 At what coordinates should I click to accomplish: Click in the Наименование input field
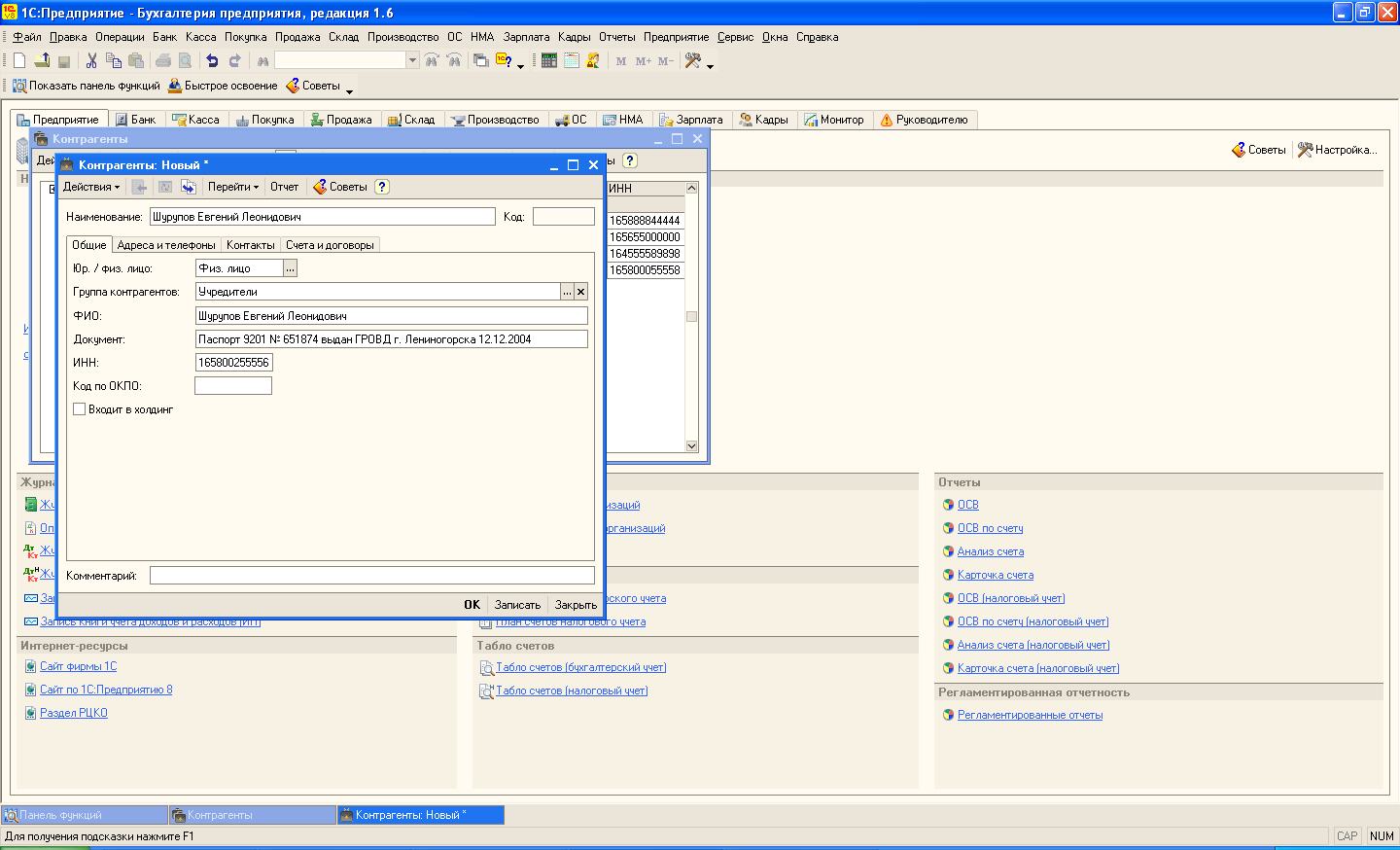pos(323,217)
